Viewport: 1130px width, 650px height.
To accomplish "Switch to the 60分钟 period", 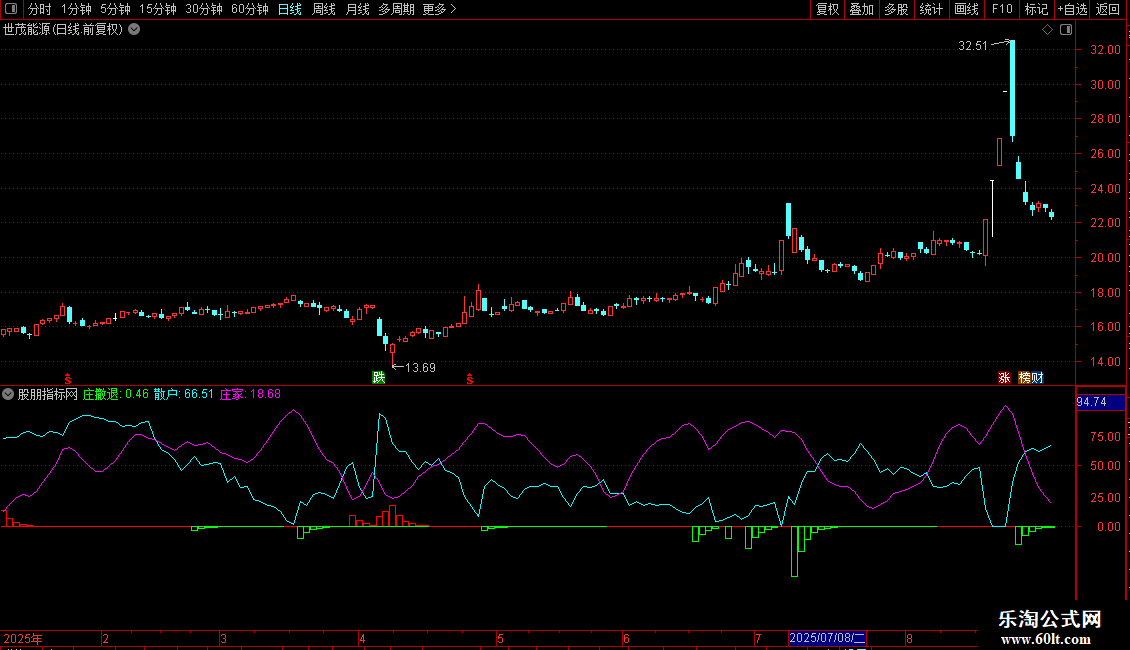I will point(249,9).
